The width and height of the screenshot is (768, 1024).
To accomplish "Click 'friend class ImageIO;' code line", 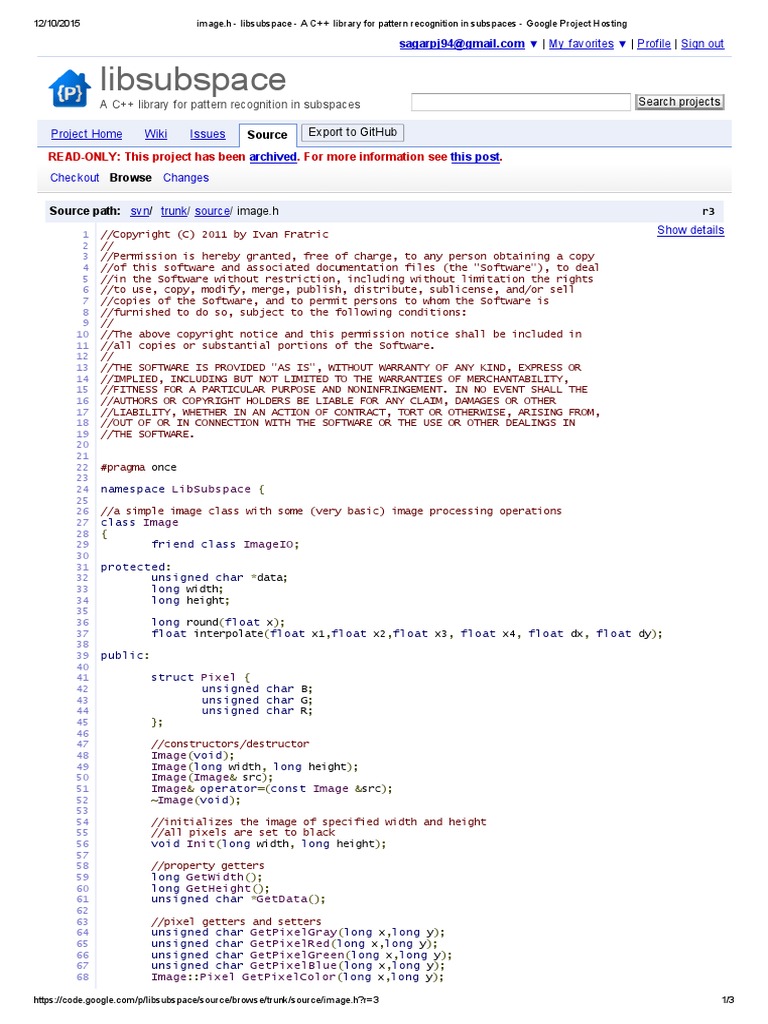I will pos(225,544).
